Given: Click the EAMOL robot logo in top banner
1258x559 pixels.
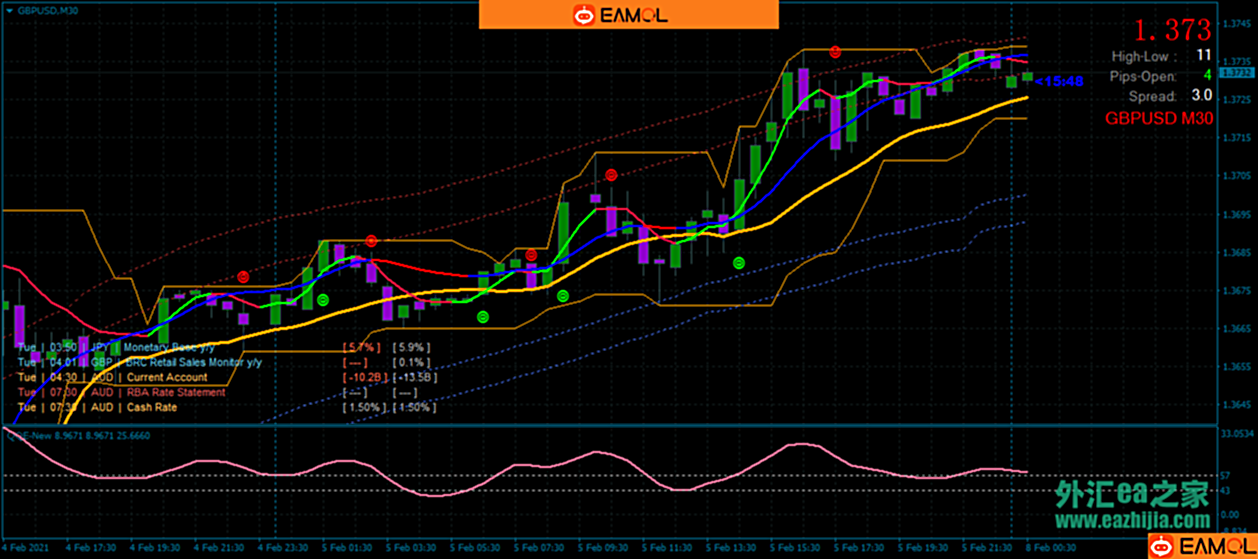Looking at the screenshot, I should 583,15.
